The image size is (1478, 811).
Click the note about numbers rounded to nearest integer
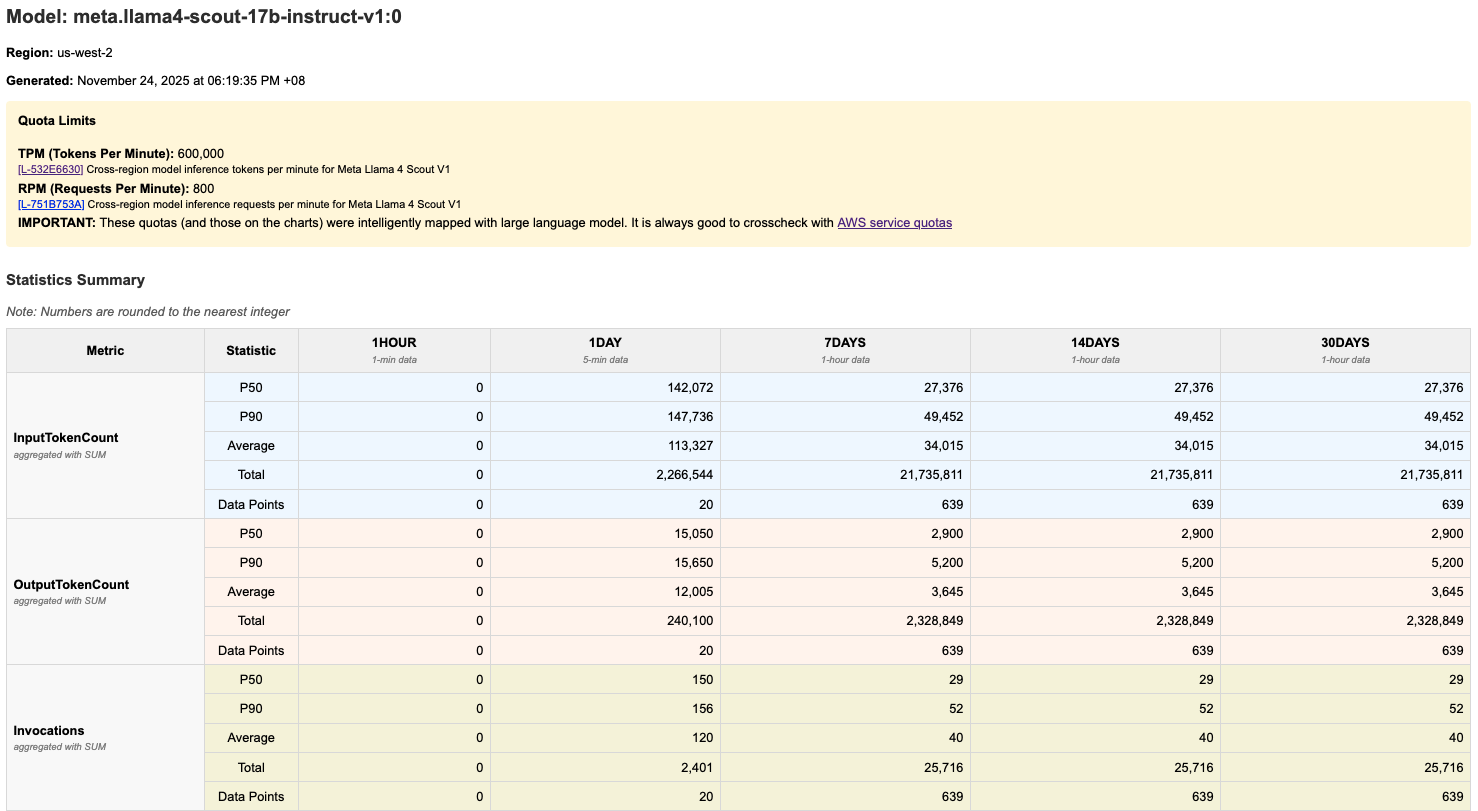point(148,312)
